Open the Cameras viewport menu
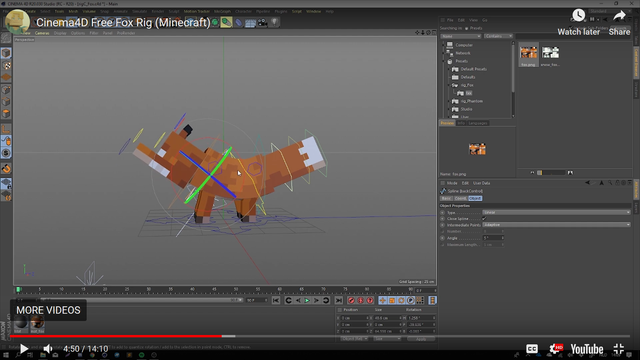This screenshot has height=360, width=640. pos(42,33)
